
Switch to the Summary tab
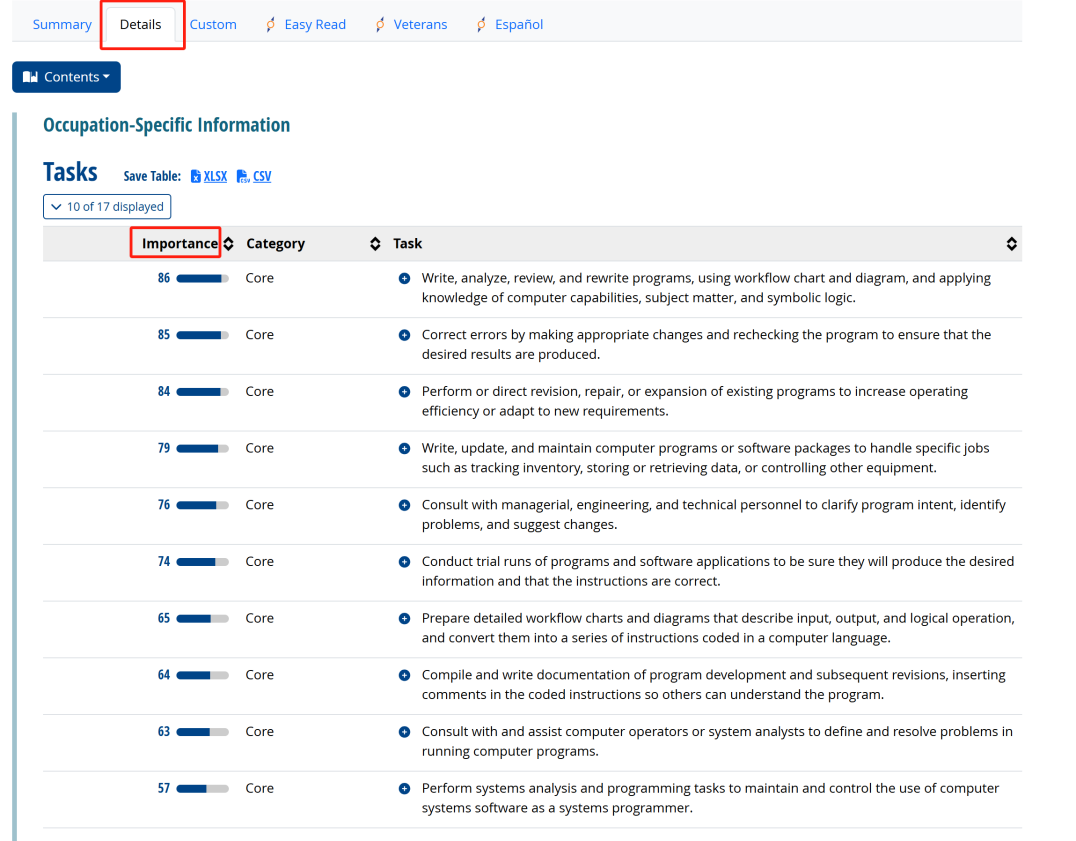62,25
